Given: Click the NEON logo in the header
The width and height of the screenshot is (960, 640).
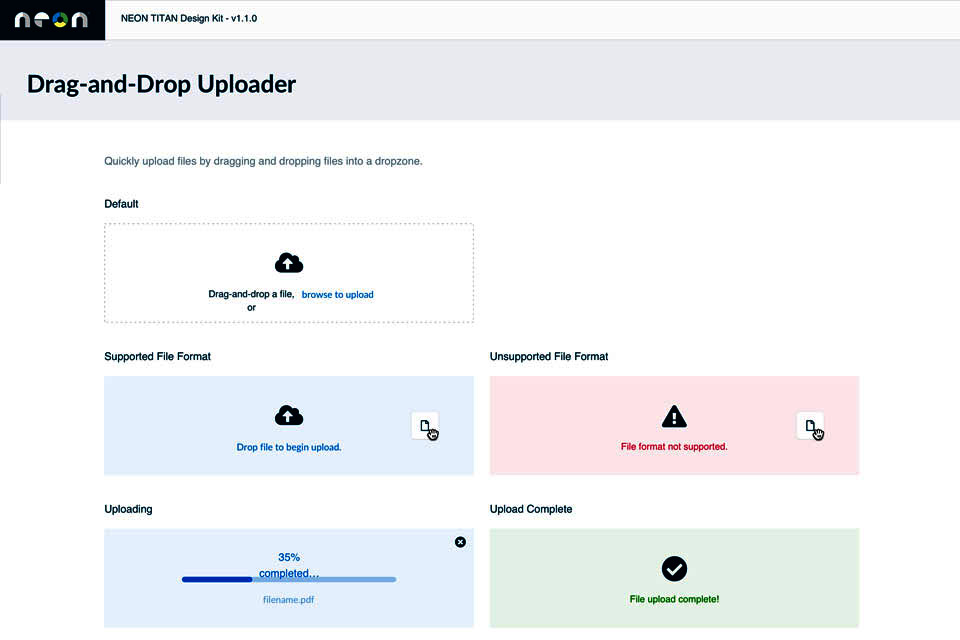Looking at the screenshot, I should pos(51,20).
